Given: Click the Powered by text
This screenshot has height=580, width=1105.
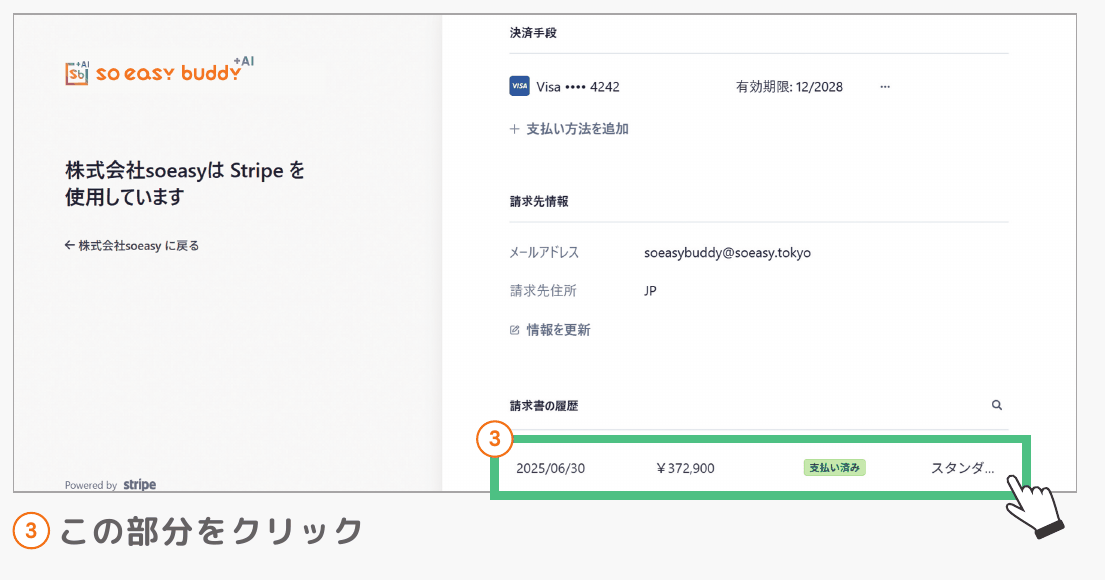Looking at the screenshot, I should (x=91, y=486).
